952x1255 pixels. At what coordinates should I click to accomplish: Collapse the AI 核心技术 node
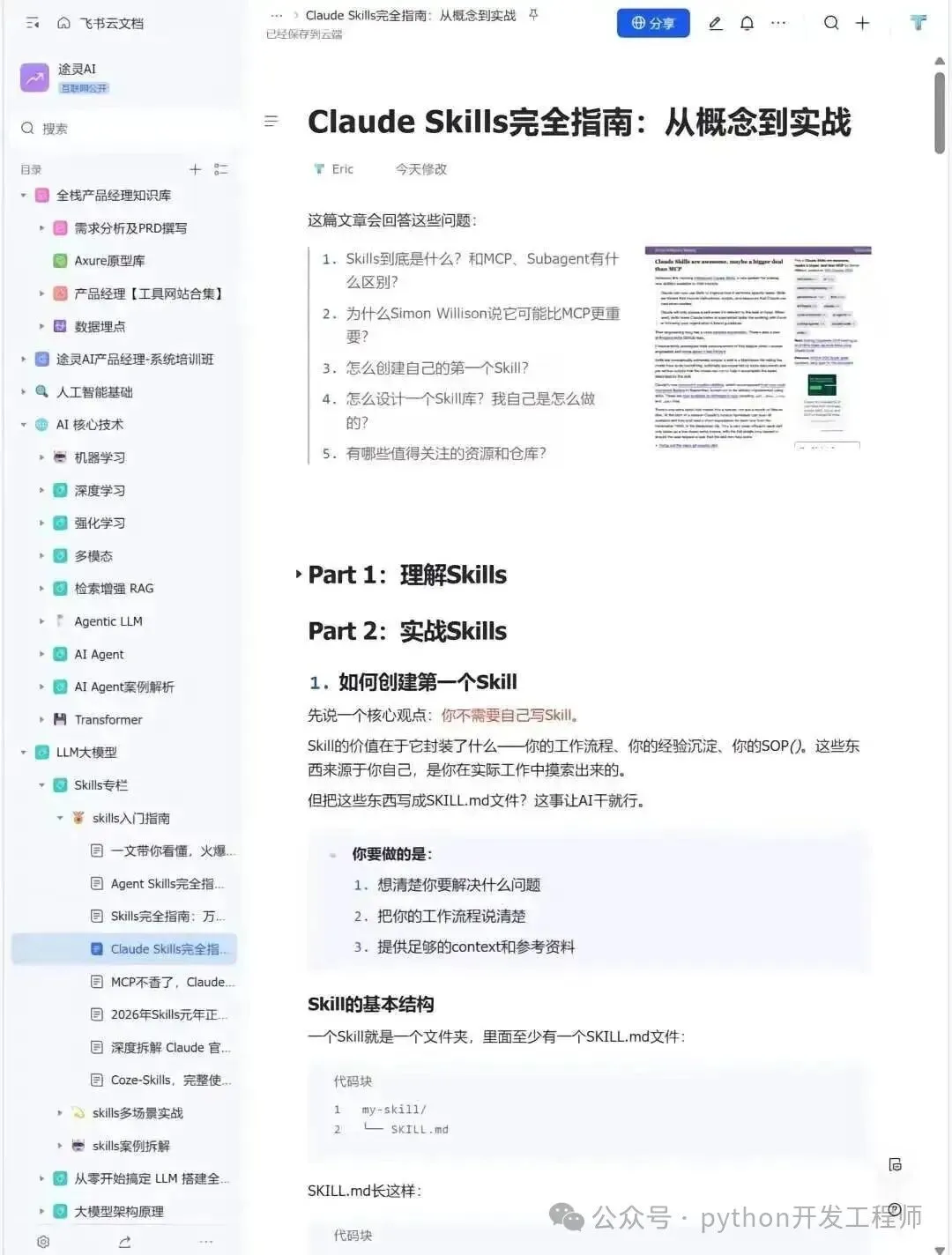[24, 425]
